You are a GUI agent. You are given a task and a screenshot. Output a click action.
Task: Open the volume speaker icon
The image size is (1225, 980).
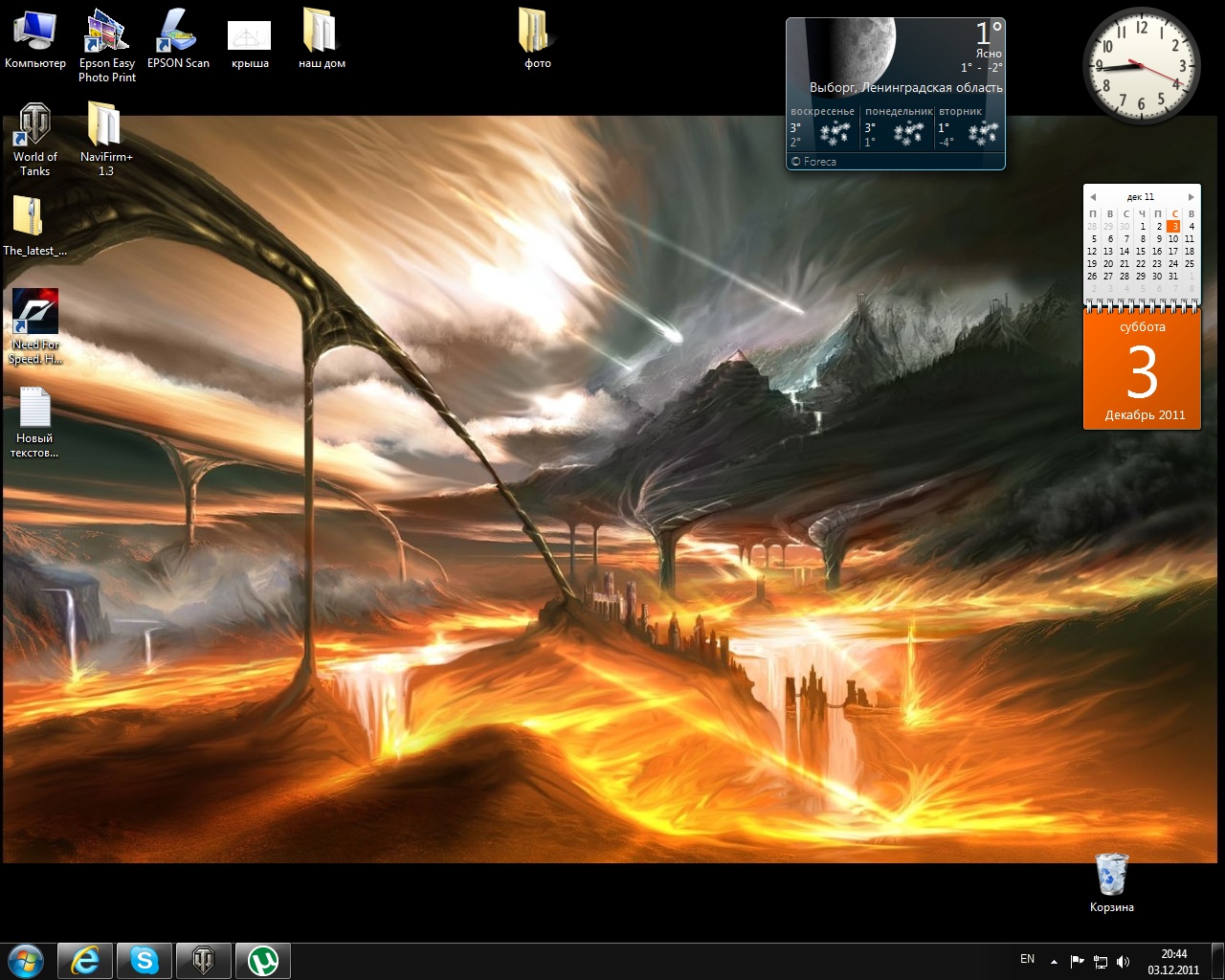click(x=1123, y=961)
